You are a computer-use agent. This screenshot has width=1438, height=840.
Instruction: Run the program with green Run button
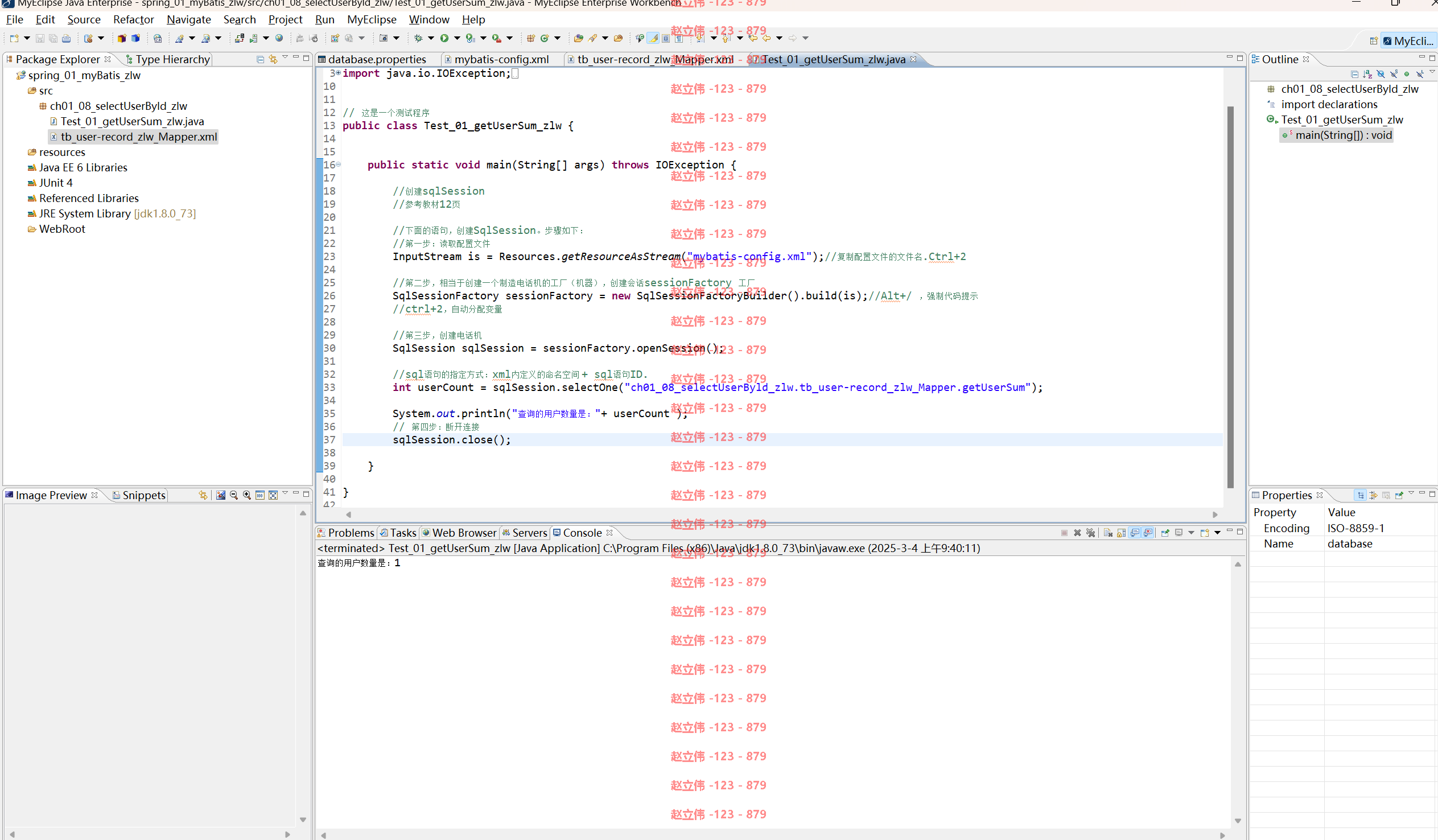(444, 38)
